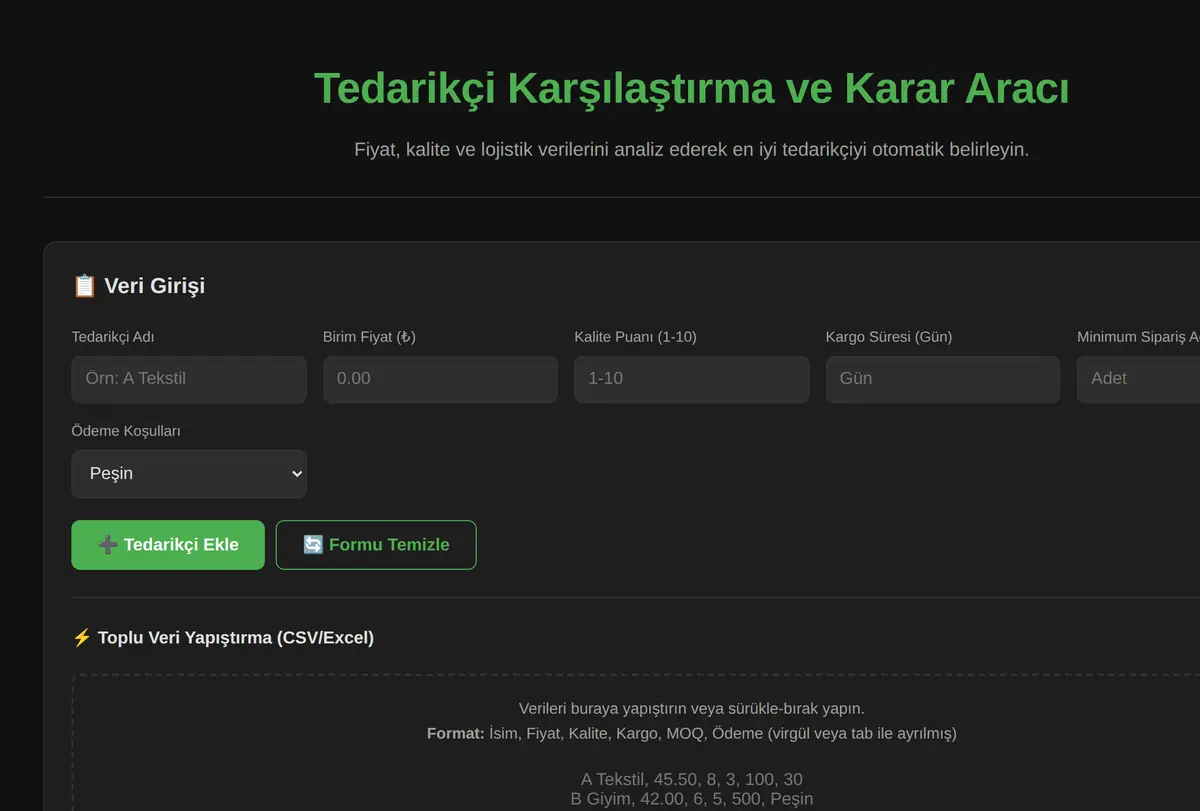Screen dimensions: 1200x811
Task: Click the text 'Verileri buraya yapıştırın veya sürükle-bırak yapın'
Action: click(x=692, y=708)
